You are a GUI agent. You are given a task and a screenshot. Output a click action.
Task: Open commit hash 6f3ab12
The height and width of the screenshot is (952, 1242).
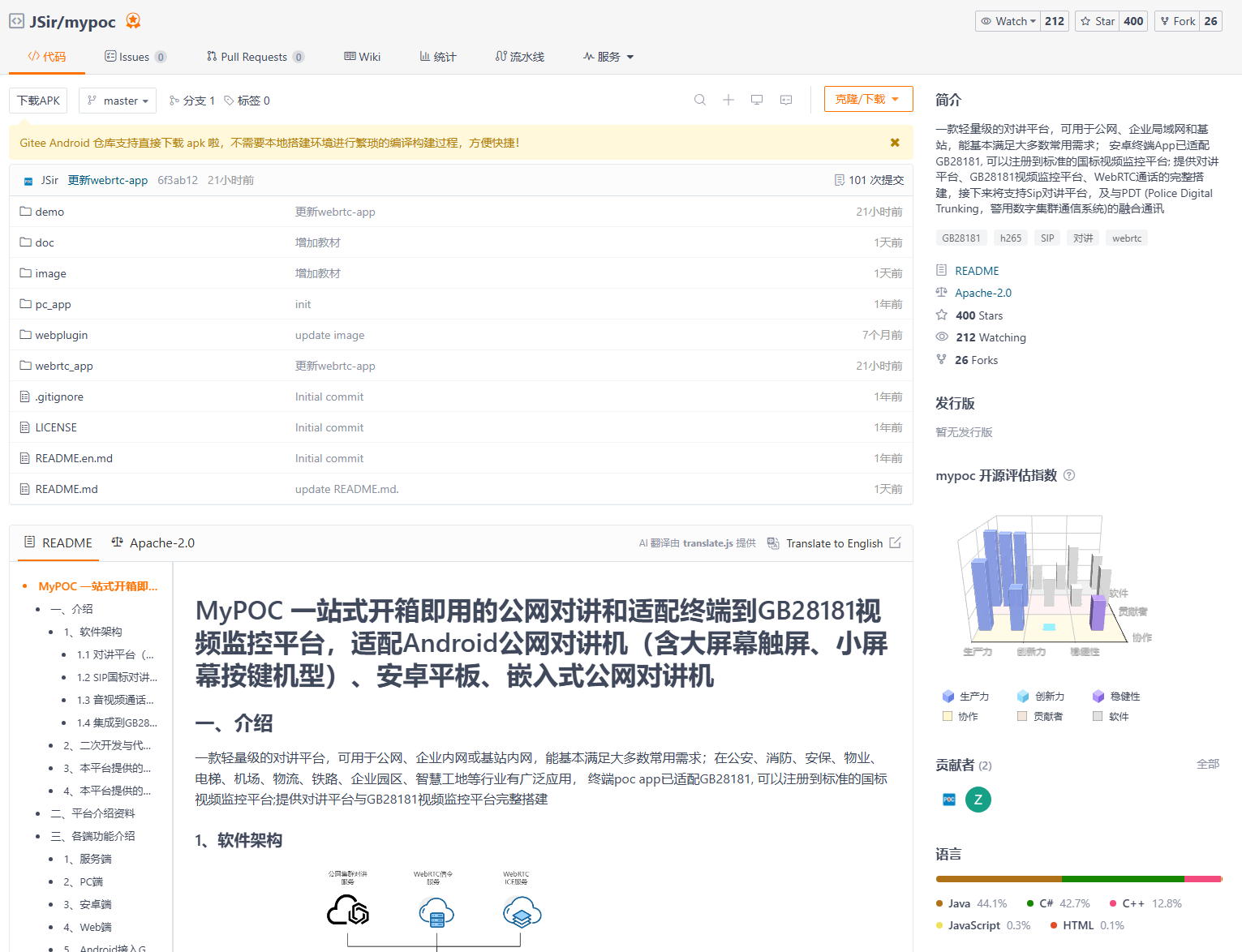178,180
